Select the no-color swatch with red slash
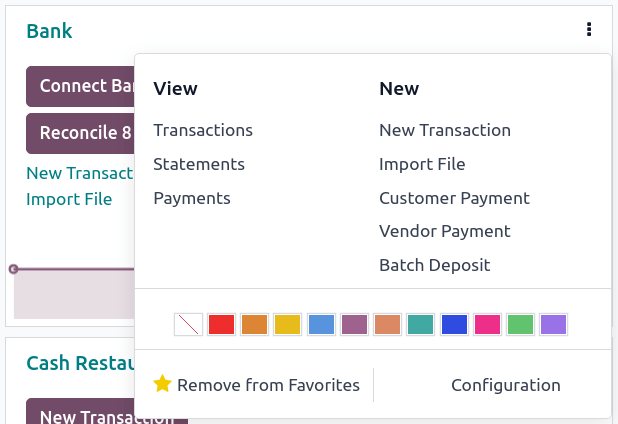This screenshot has width=618, height=424. point(188,324)
